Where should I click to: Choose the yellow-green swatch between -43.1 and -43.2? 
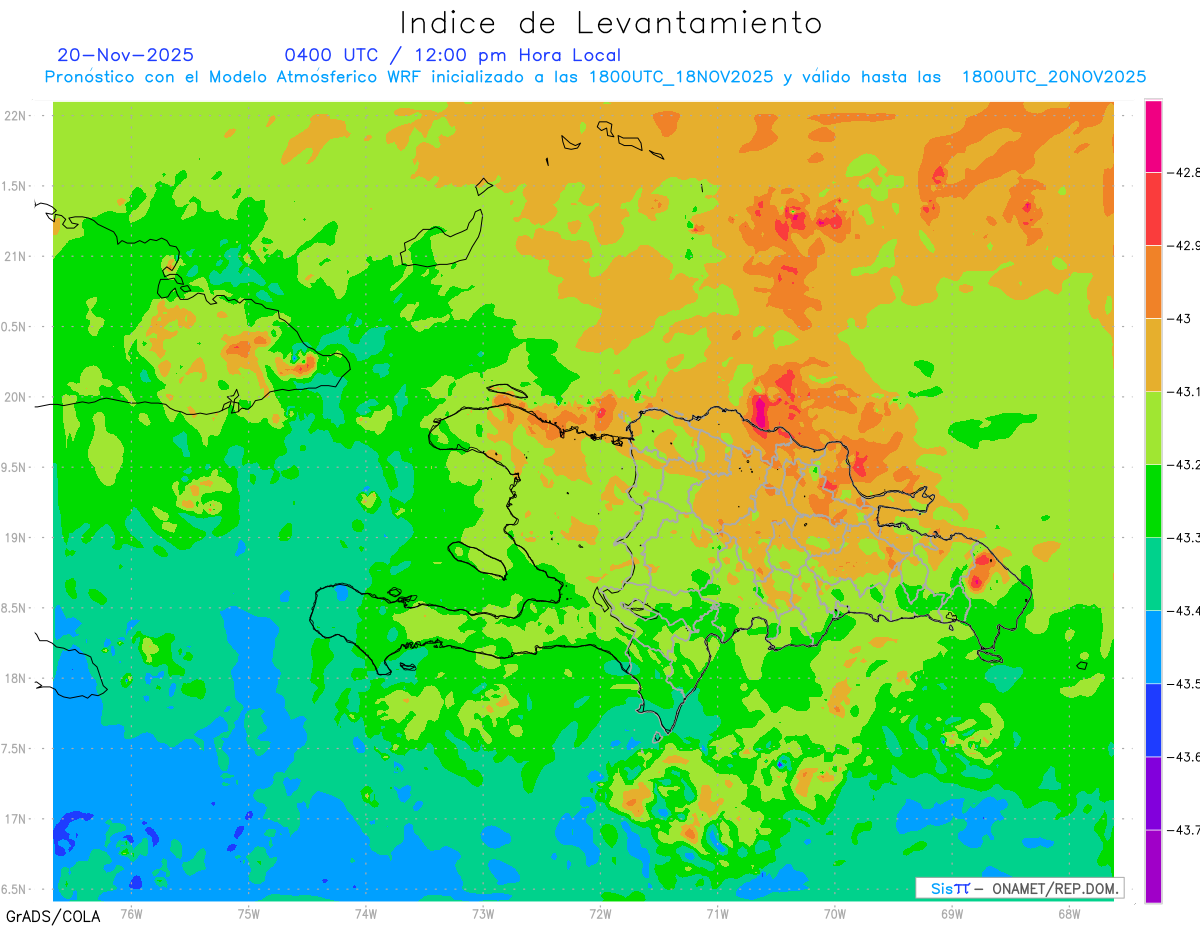click(1153, 428)
